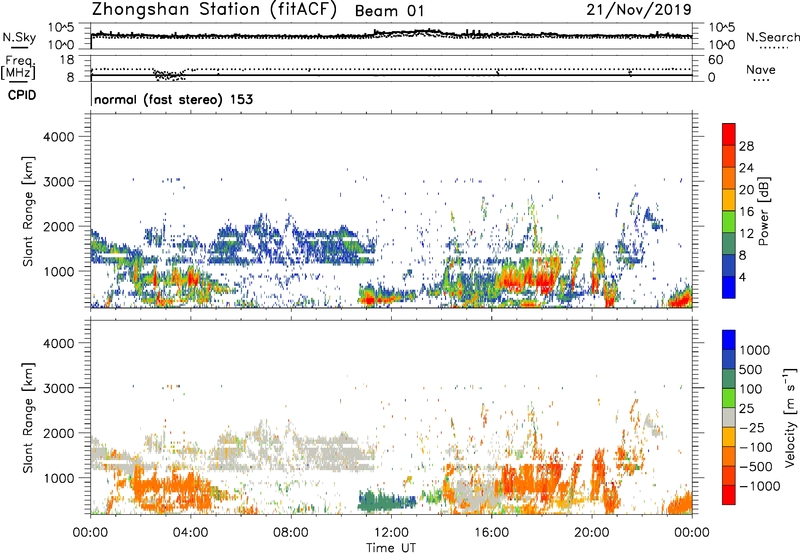Select the "N.Search" legend label
800x554 pixels.
click(773, 37)
